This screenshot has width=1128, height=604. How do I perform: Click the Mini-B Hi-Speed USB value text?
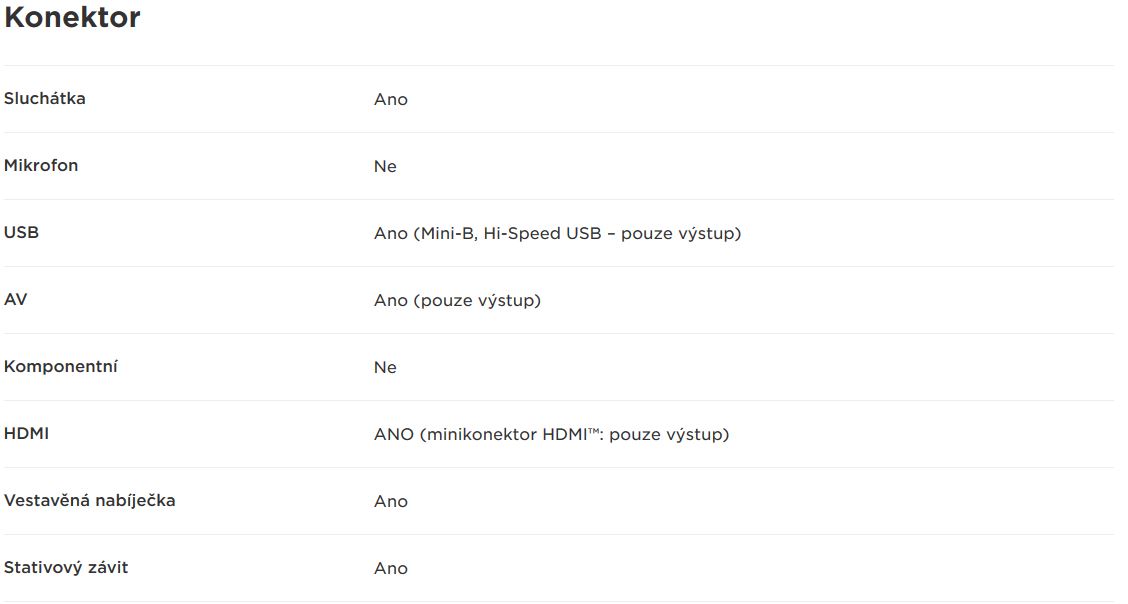[558, 234]
